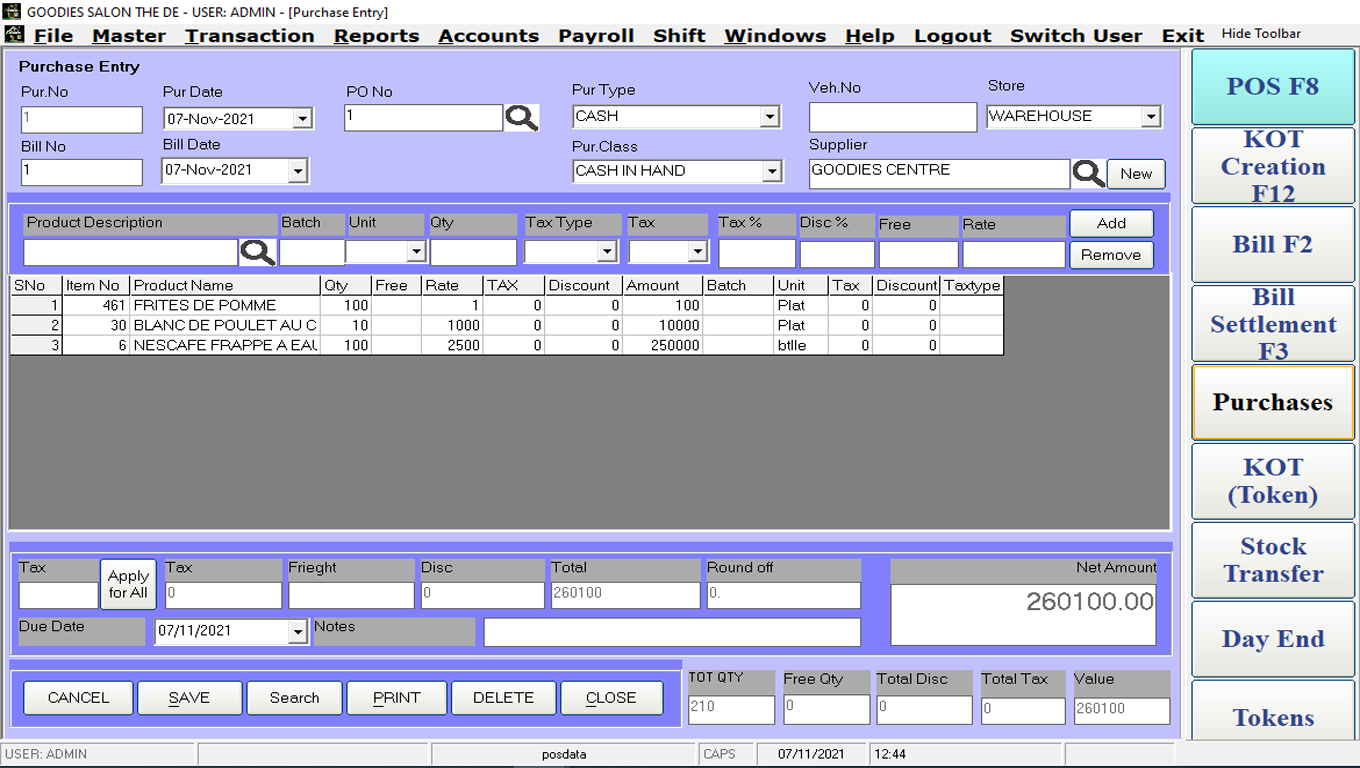The image size is (1360, 768).
Task: Open the Store WAREHOUSE dropdown
Action: 1151,117
